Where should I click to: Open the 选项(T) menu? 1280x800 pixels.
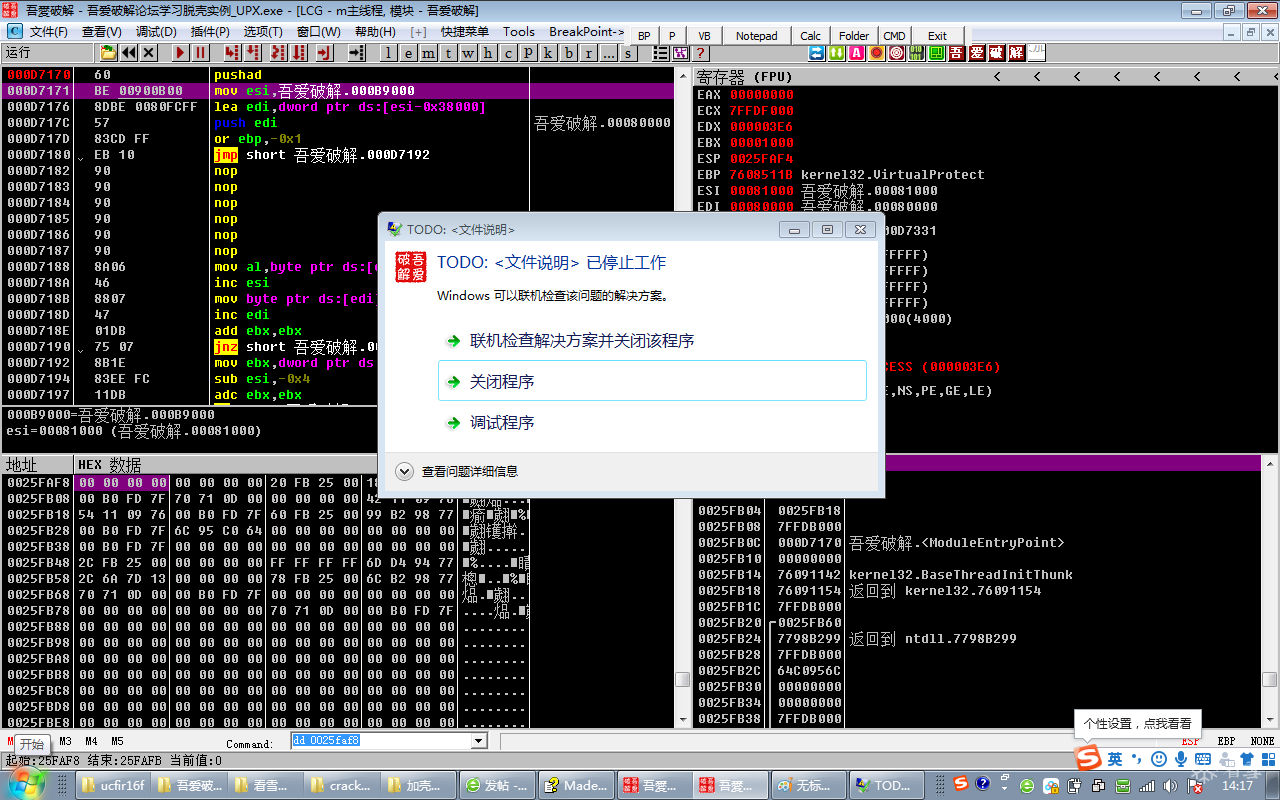coord(264,32)
